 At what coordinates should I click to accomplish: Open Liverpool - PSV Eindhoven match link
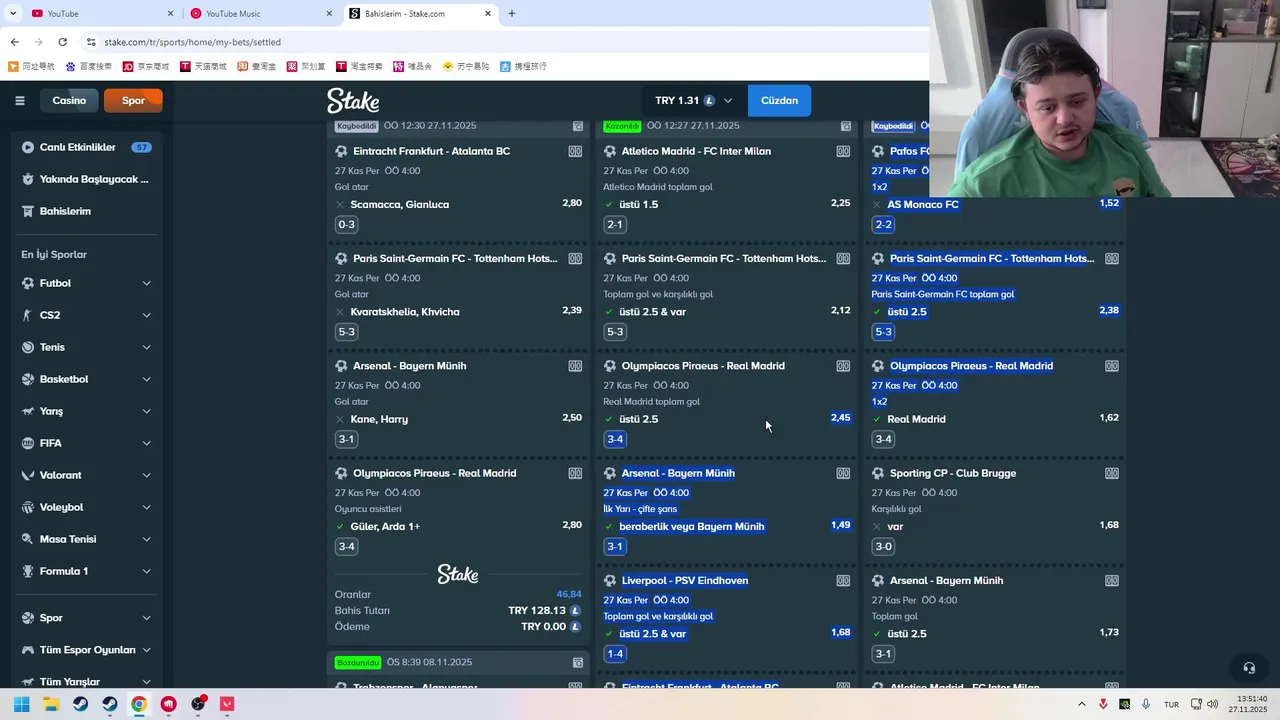pos(685,580)
